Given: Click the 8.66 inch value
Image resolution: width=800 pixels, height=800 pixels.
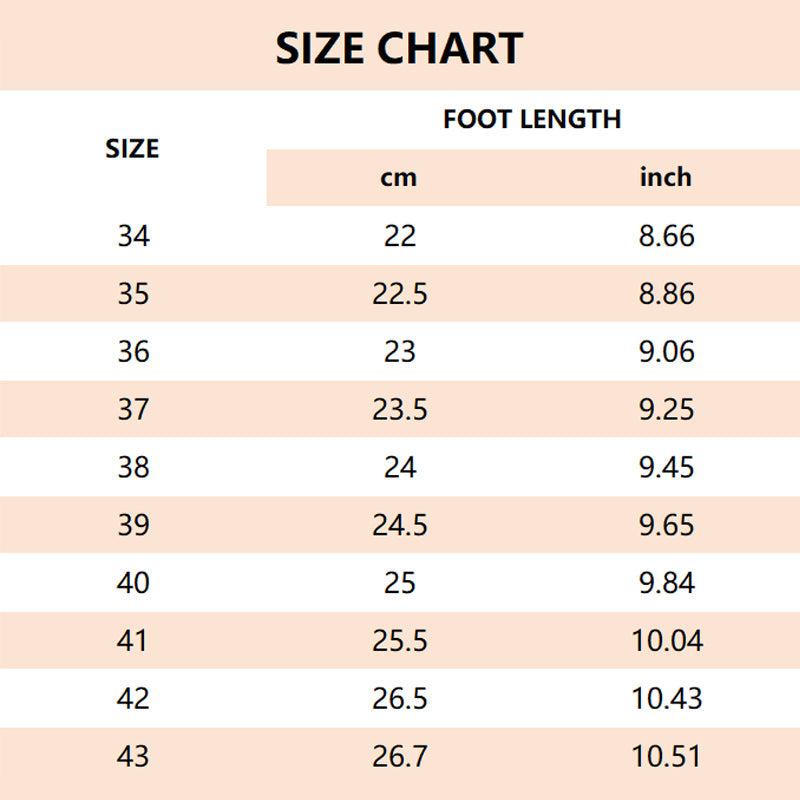Looking at the screenshot, I should click(x=666, y=236).
